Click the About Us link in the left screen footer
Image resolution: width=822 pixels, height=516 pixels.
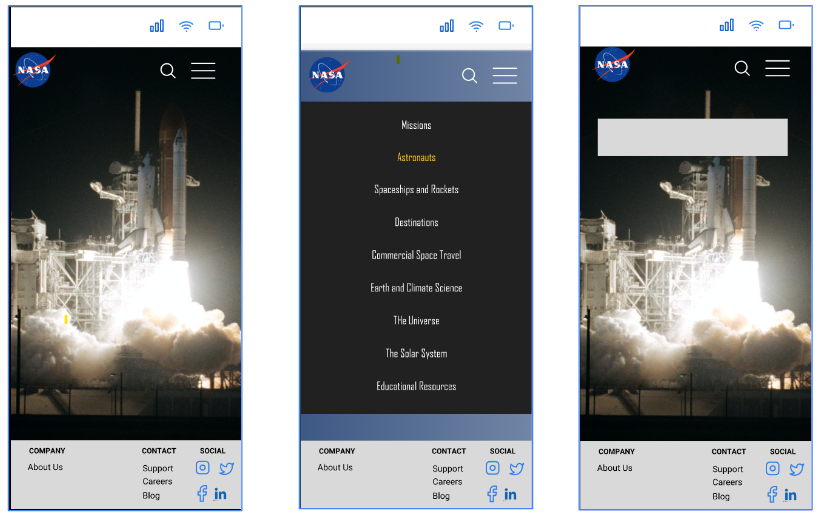click(45, 467)
